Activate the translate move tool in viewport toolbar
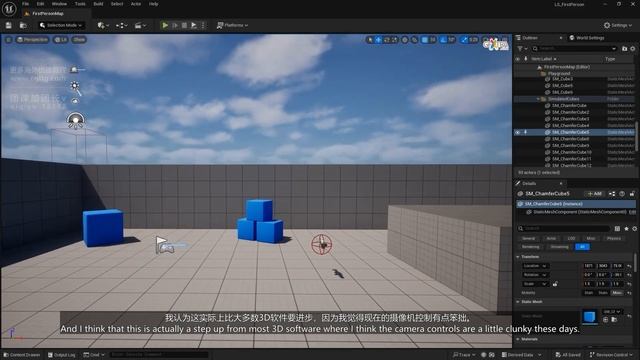The width and height of the screenshot is (640, 360). tap(378, 40)
